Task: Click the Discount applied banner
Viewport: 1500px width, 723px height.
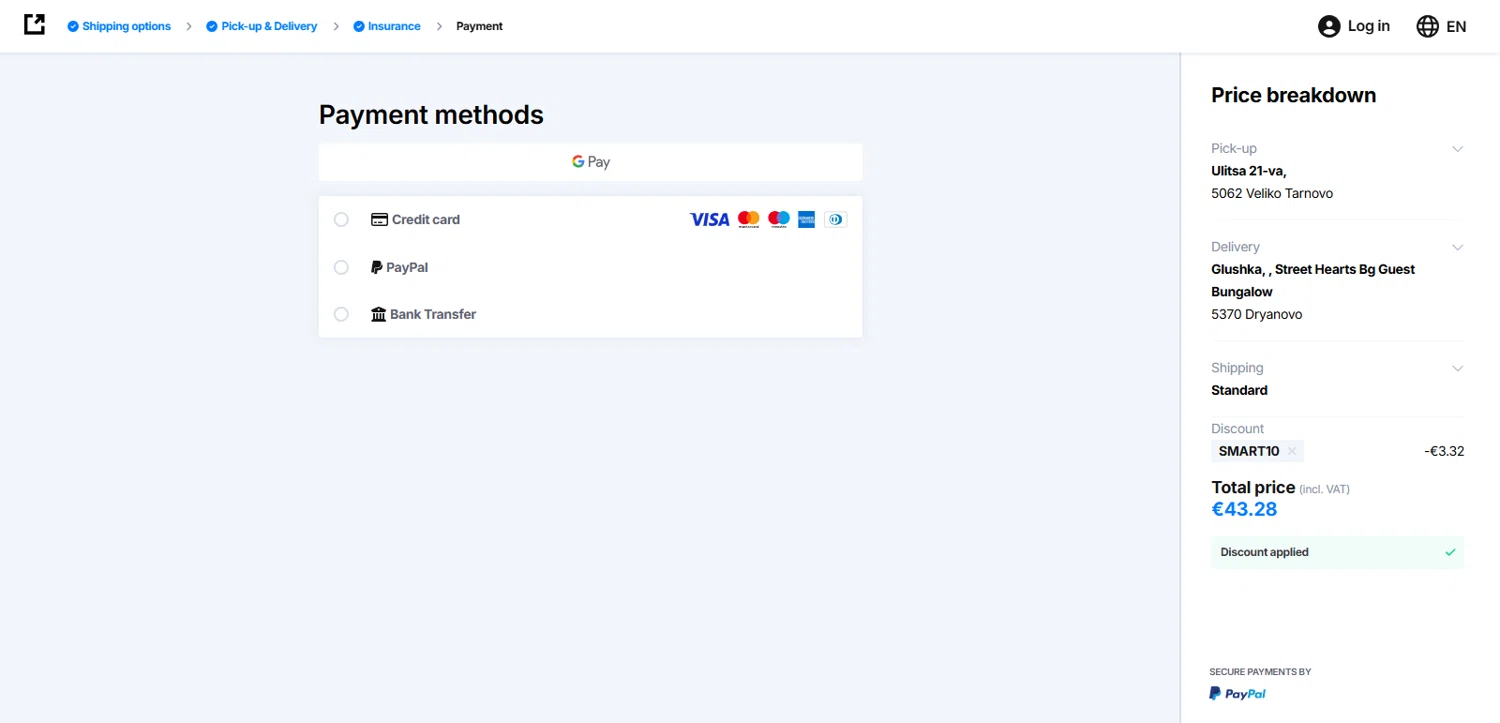Action: point(1337,552)
